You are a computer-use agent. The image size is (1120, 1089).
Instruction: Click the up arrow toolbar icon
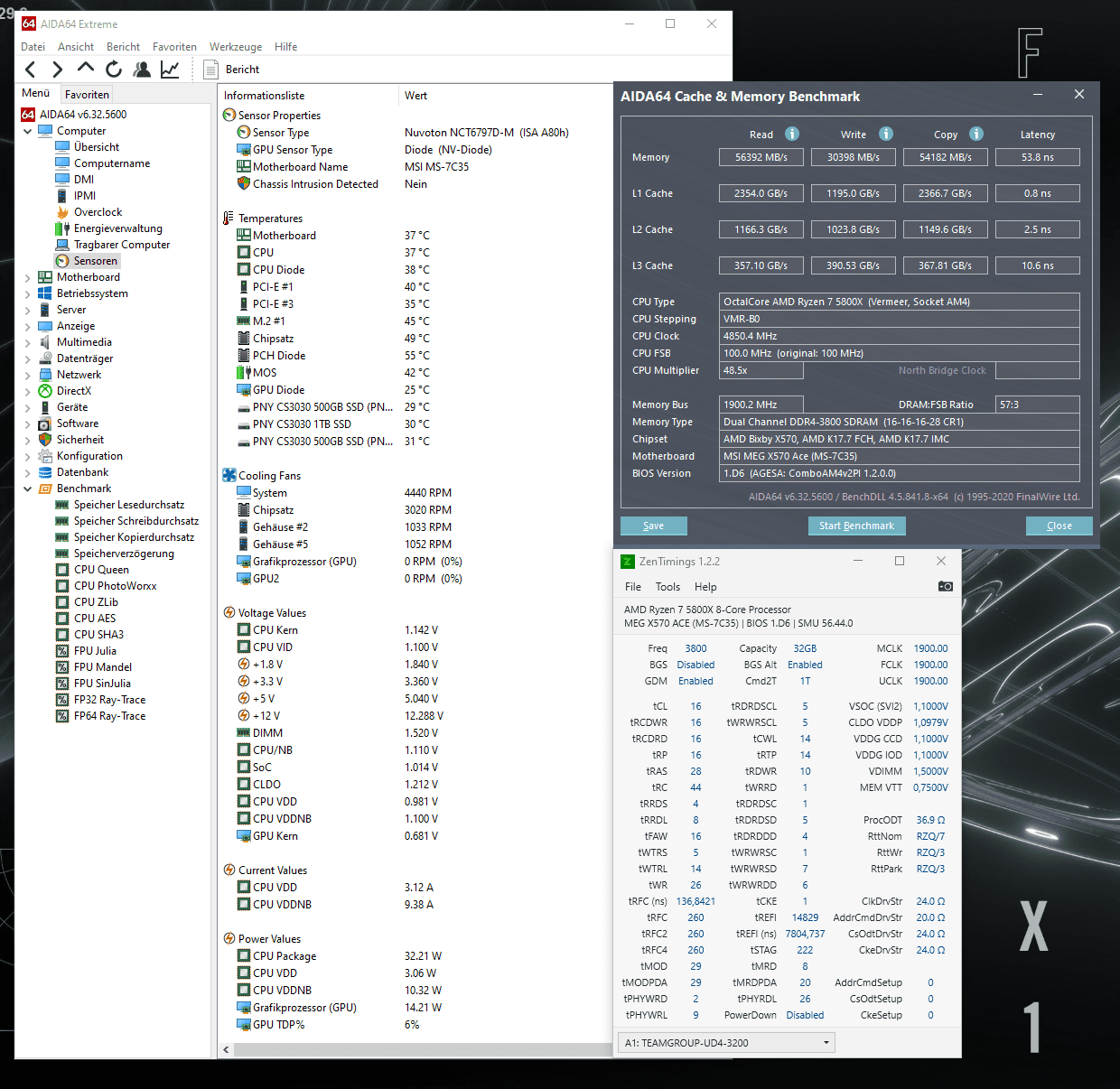pos(86,68)
